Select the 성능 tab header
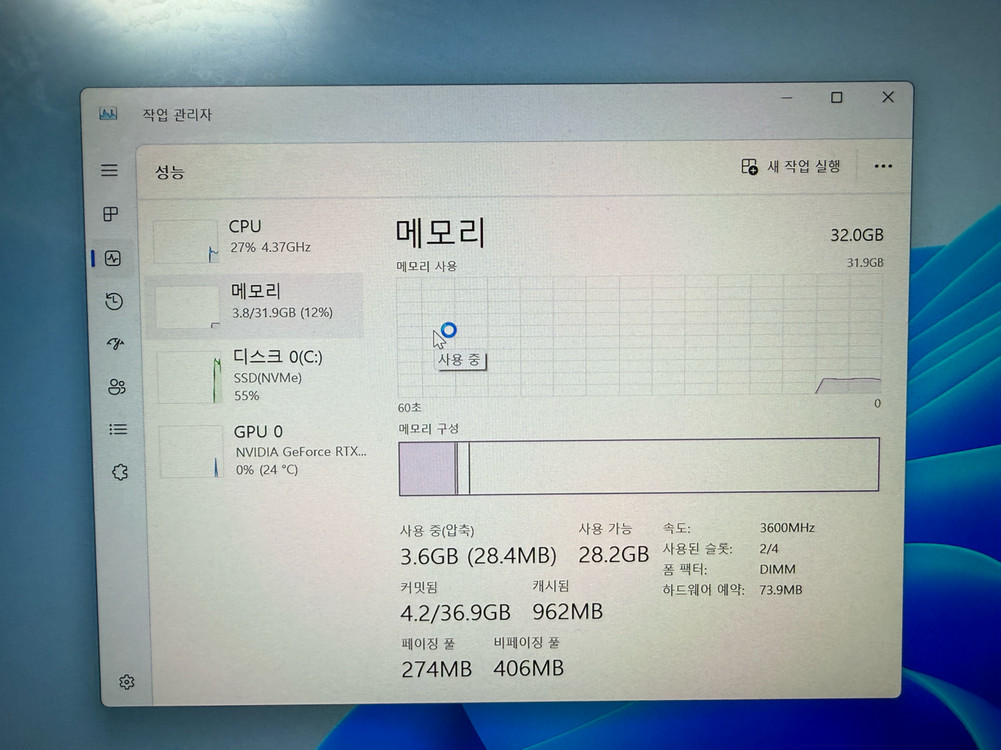 click(168, 171)
